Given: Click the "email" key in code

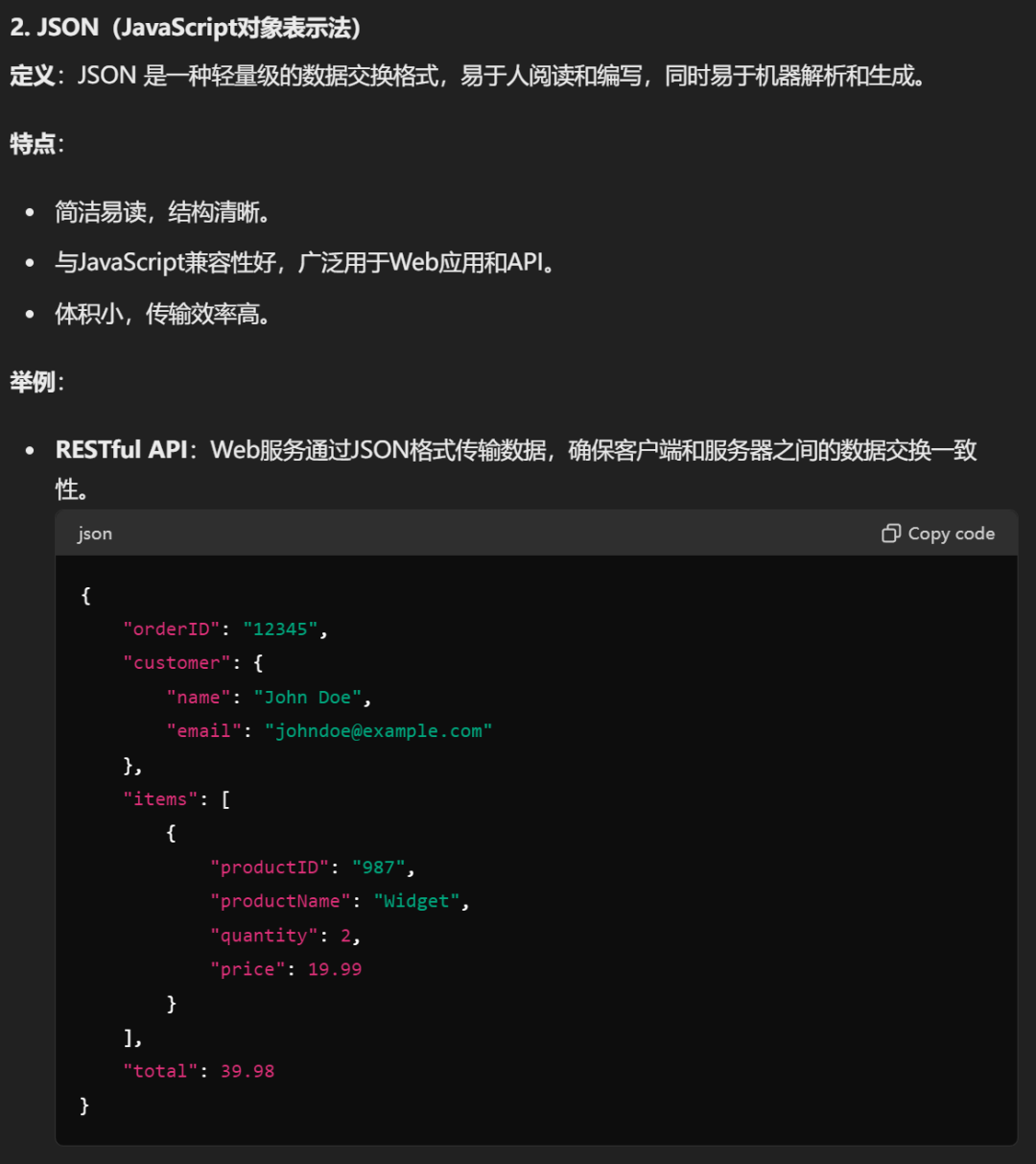Looking at the screenshot, I should (204, 731).
